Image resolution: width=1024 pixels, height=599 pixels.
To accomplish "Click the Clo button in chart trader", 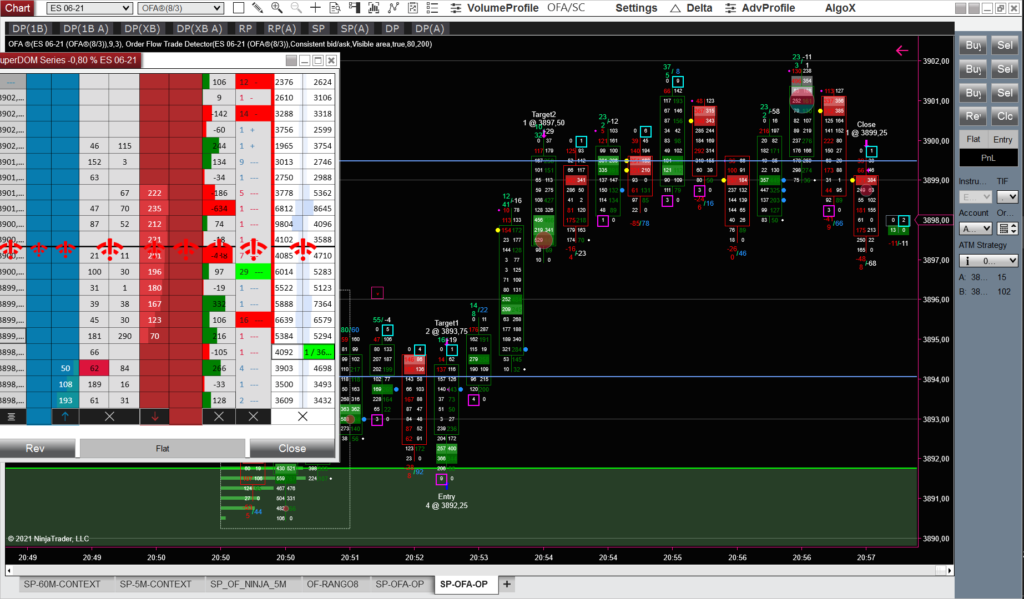I will point(1004,116).
